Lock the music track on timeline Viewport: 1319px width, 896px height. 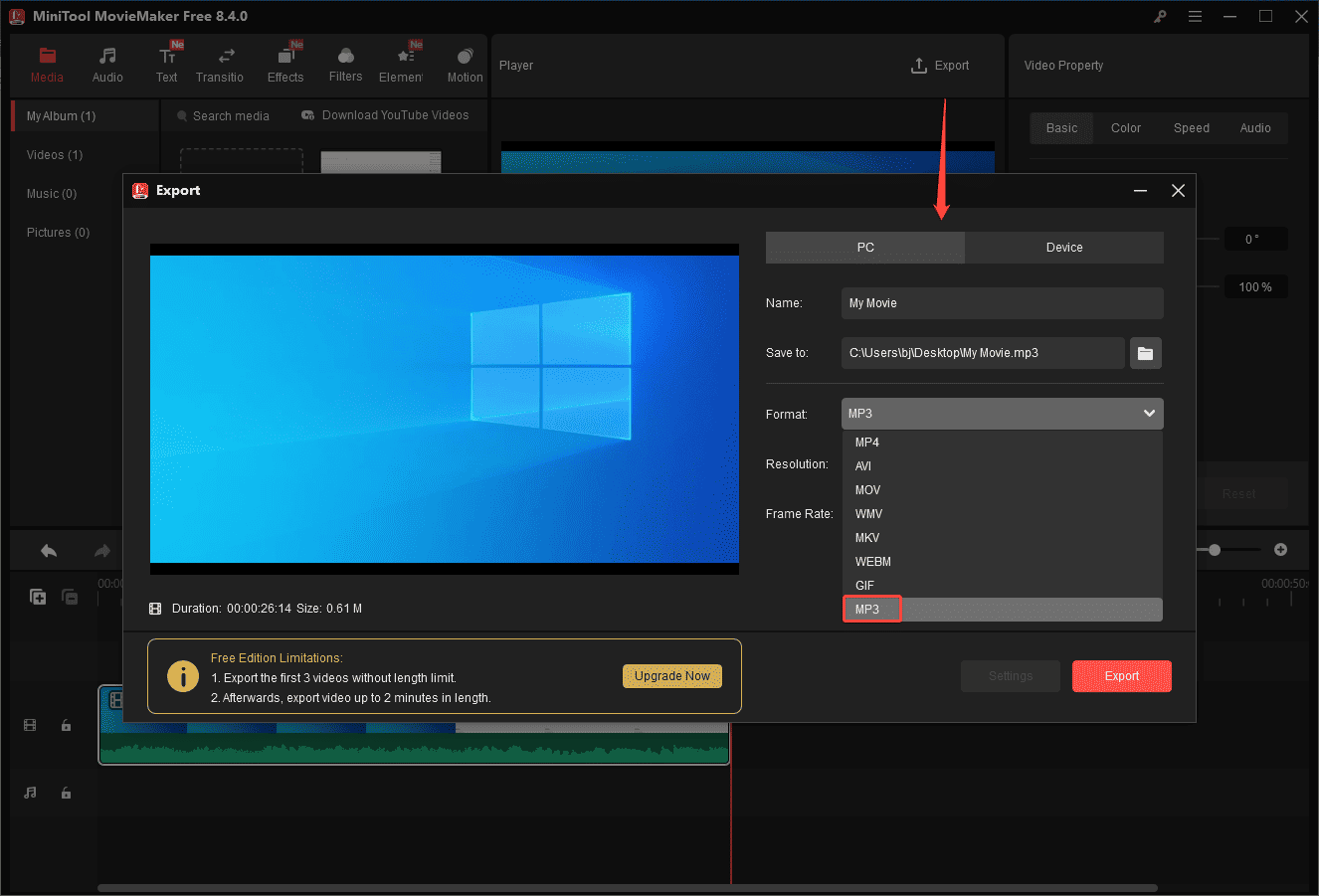(x=66, y=793)
